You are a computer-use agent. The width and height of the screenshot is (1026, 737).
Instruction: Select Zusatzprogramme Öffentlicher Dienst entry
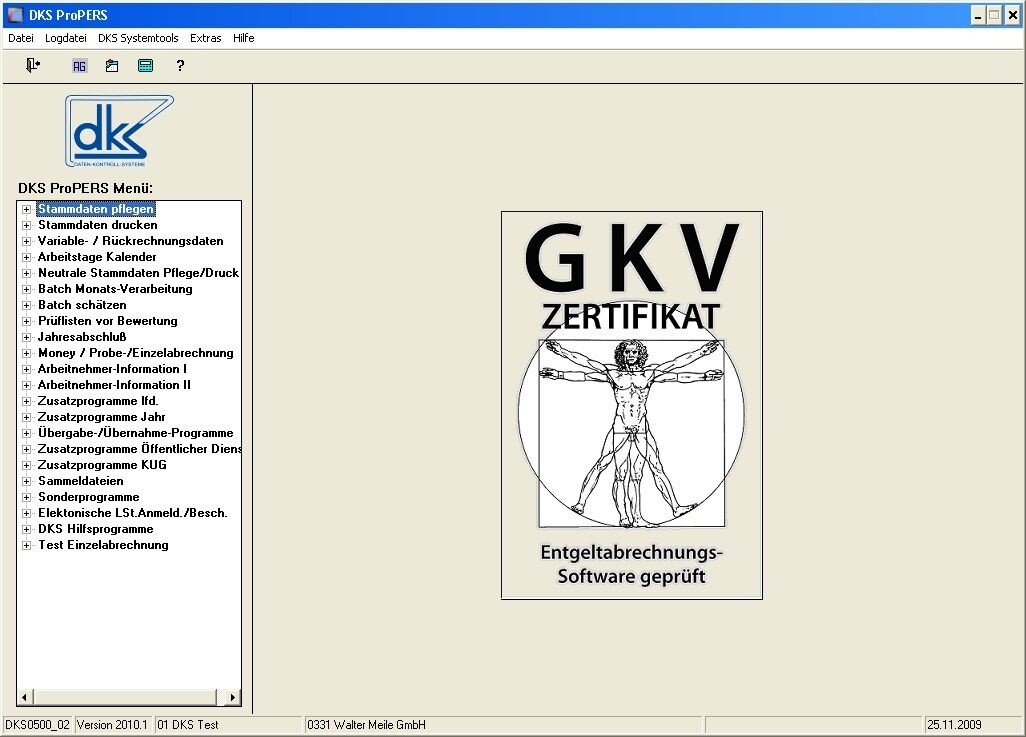(x=139, y=449)
